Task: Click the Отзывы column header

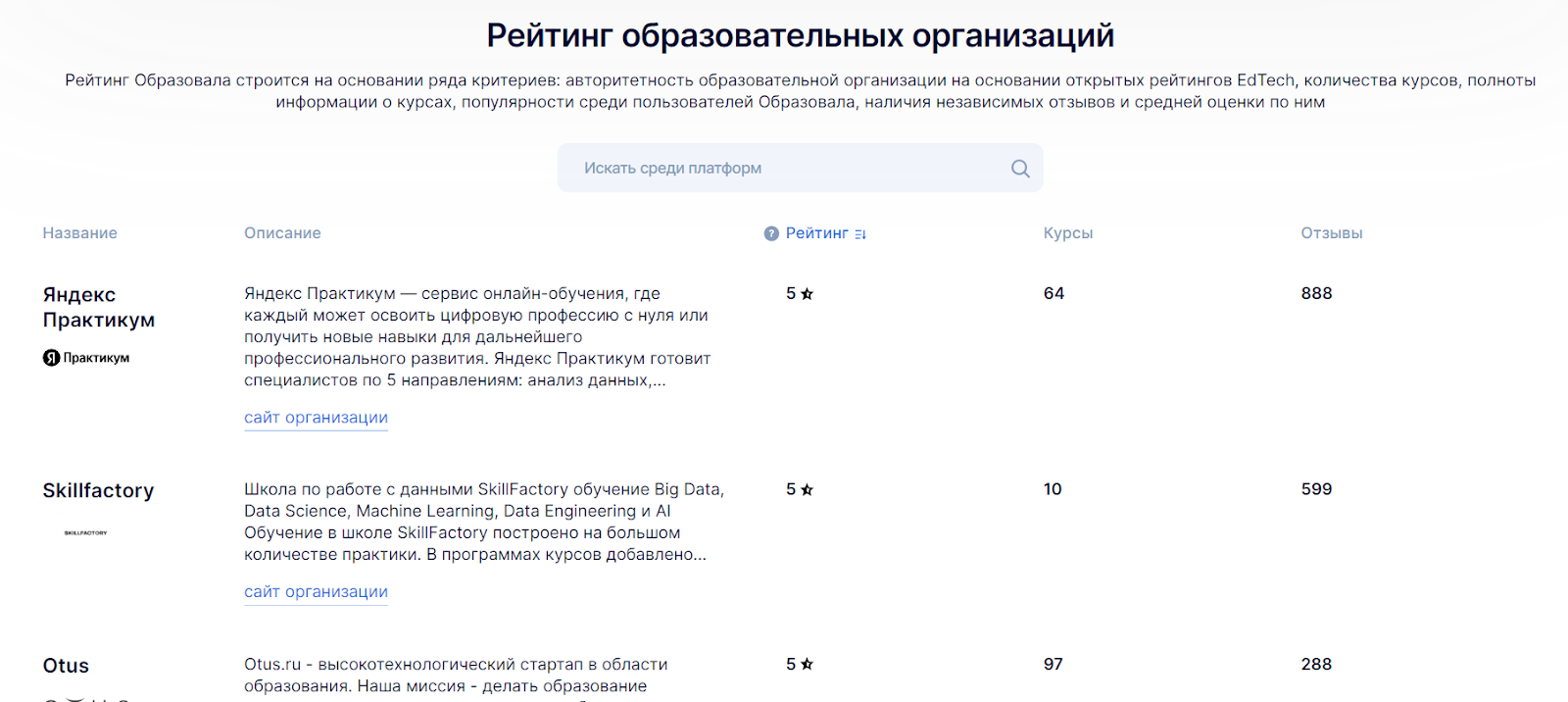Action: tap(1332, 233)
